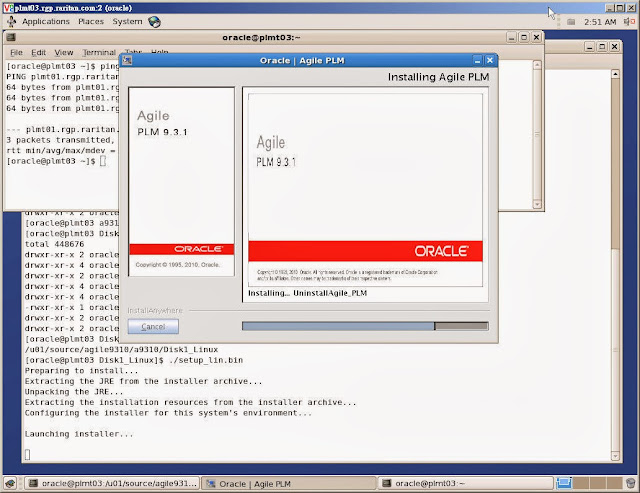
Task: Click the clock showing 2:51 AM
Action: (600, 22)
